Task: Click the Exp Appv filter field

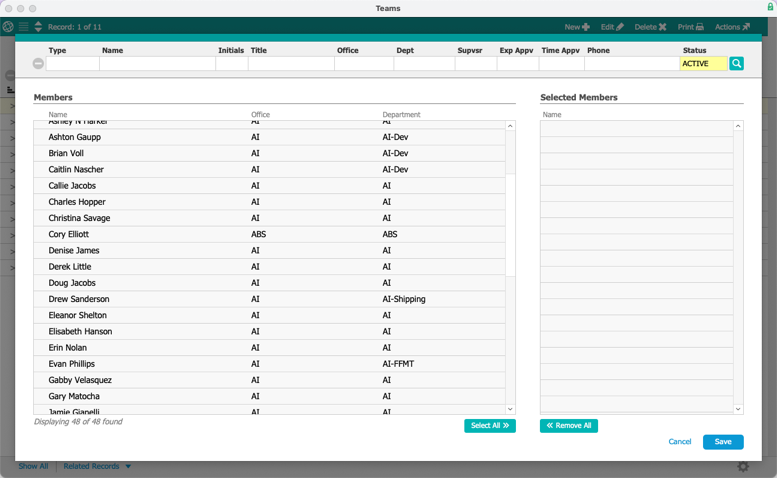Action: [x=518, y=63]
